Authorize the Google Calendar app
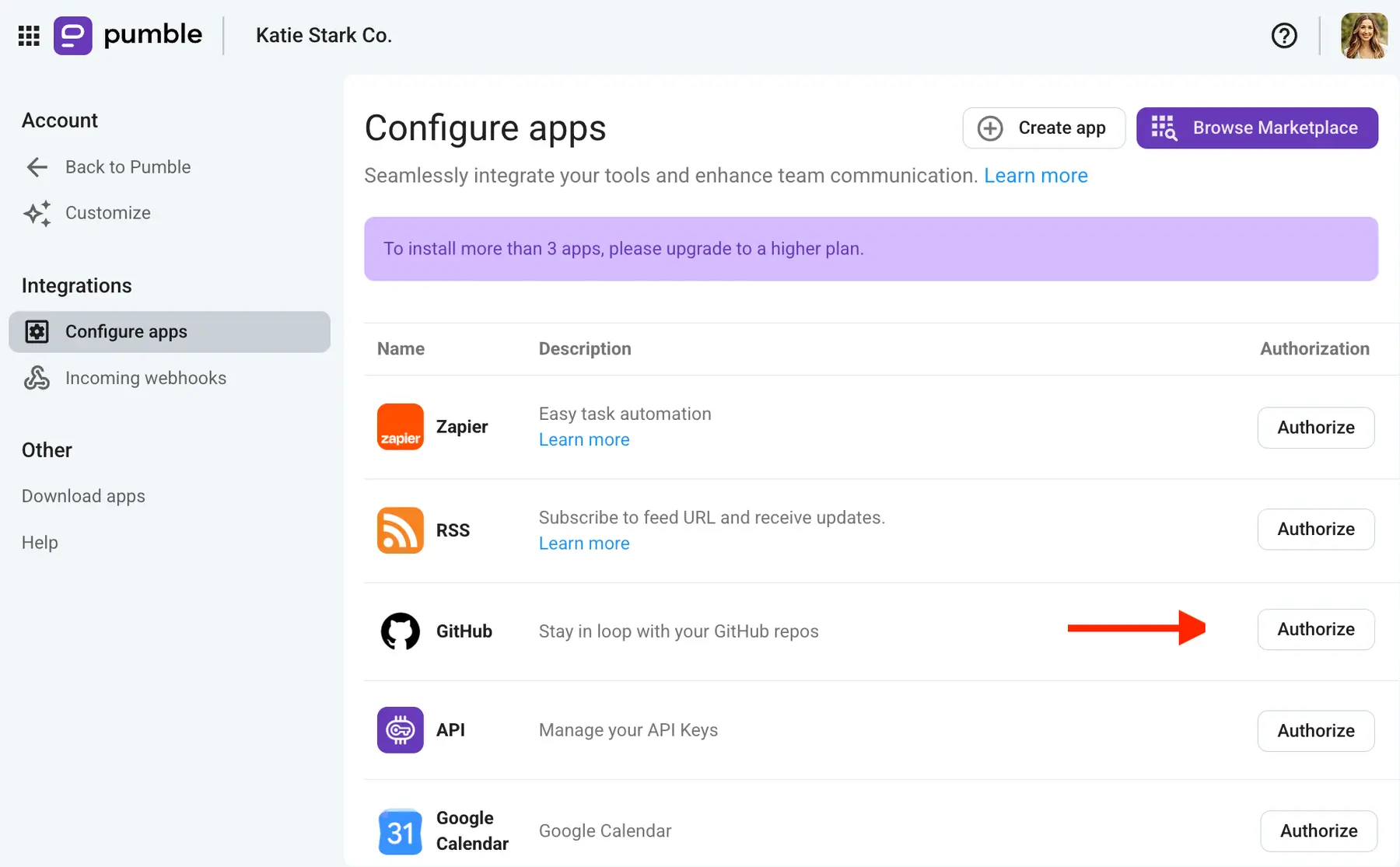This screenshot has height=867, width=1400. [x=1319, y=831]
